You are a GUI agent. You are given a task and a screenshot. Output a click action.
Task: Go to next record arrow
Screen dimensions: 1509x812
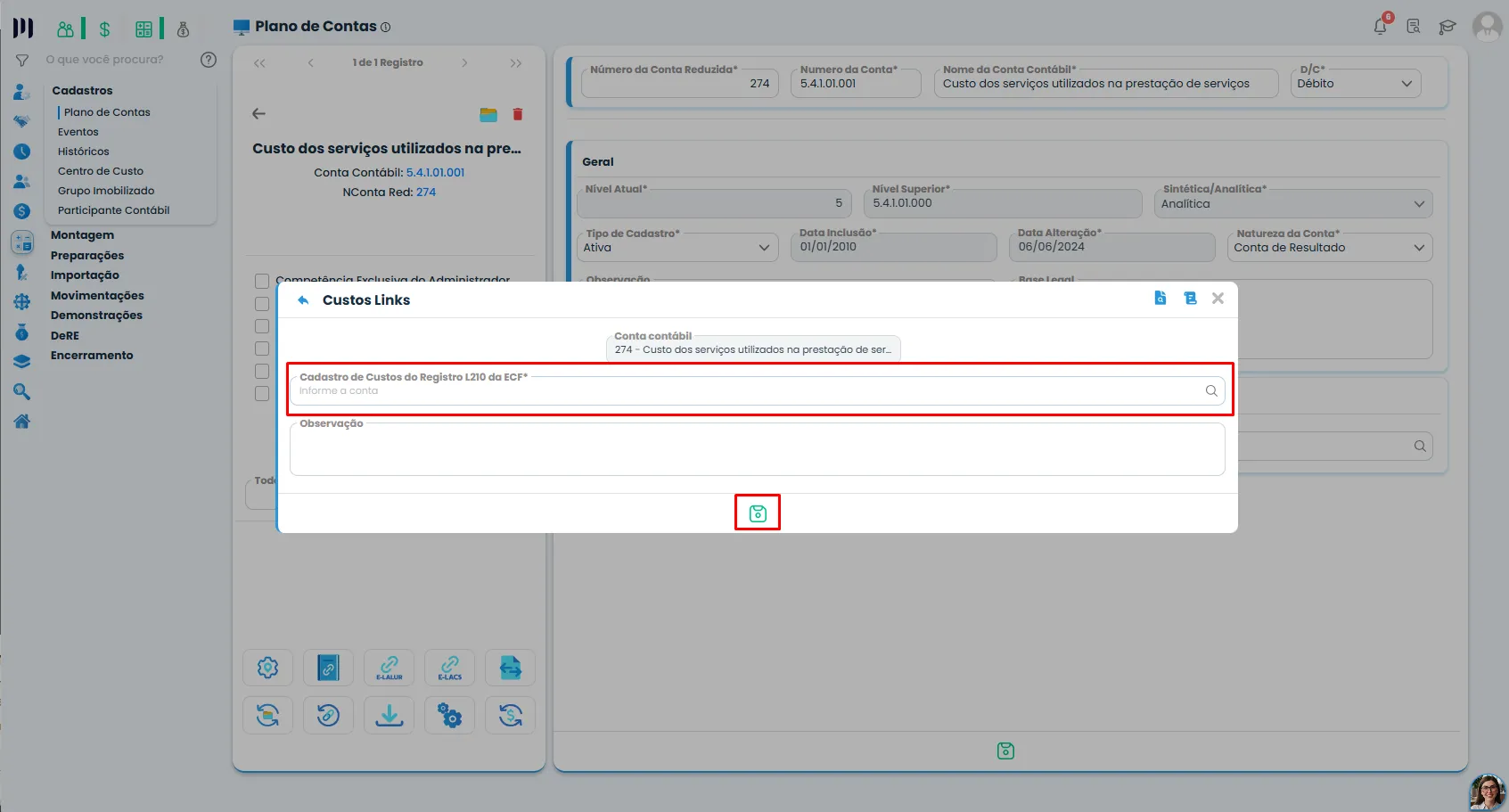pos(464,63)
